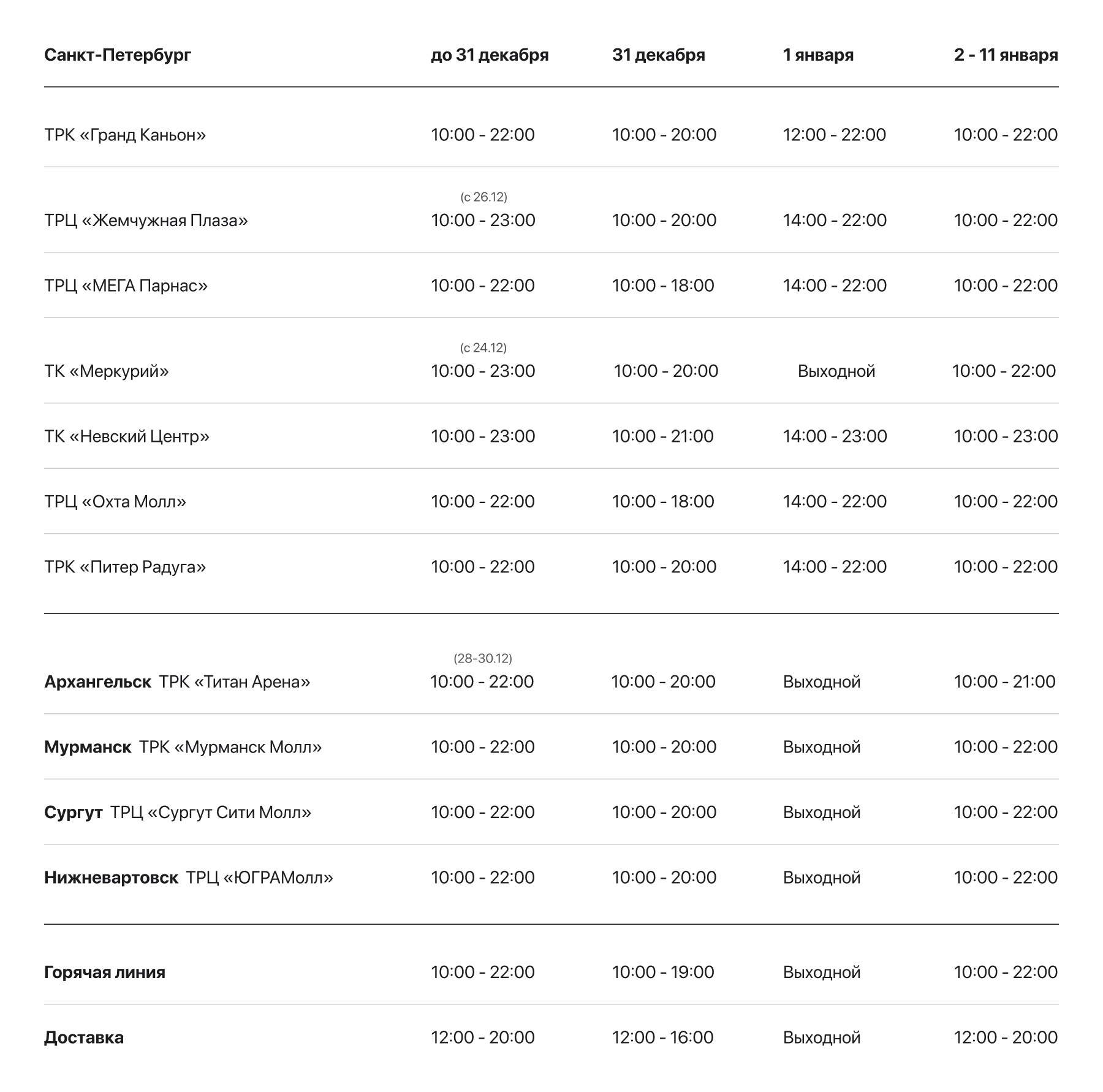Click the ТРЦ «Охта Молл» label
The height and width of the screenshot is (1092, 1103).
115,502
